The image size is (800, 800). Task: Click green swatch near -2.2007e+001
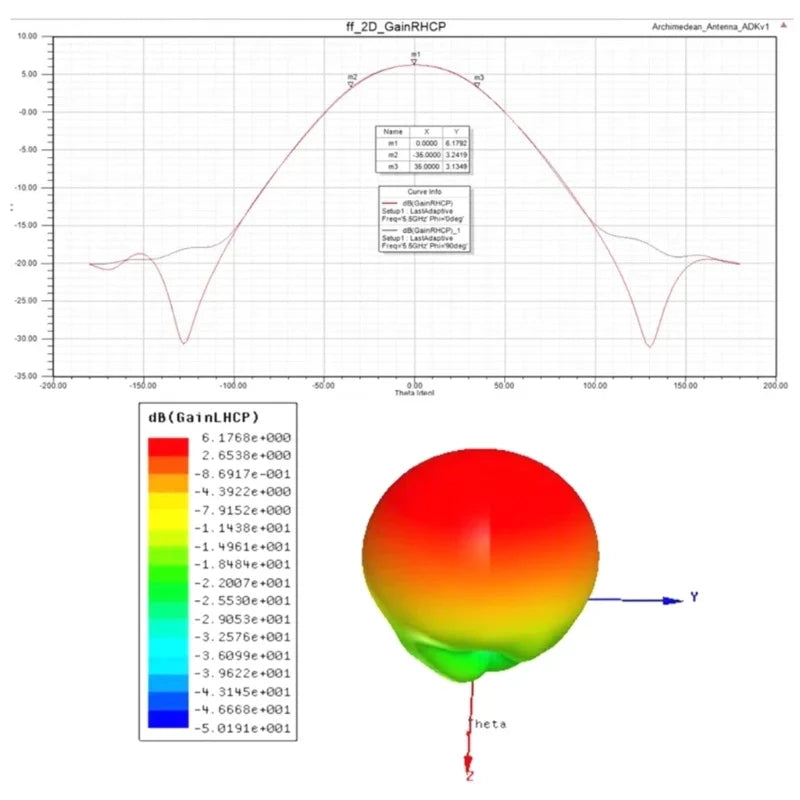click(x=168, y=591)
